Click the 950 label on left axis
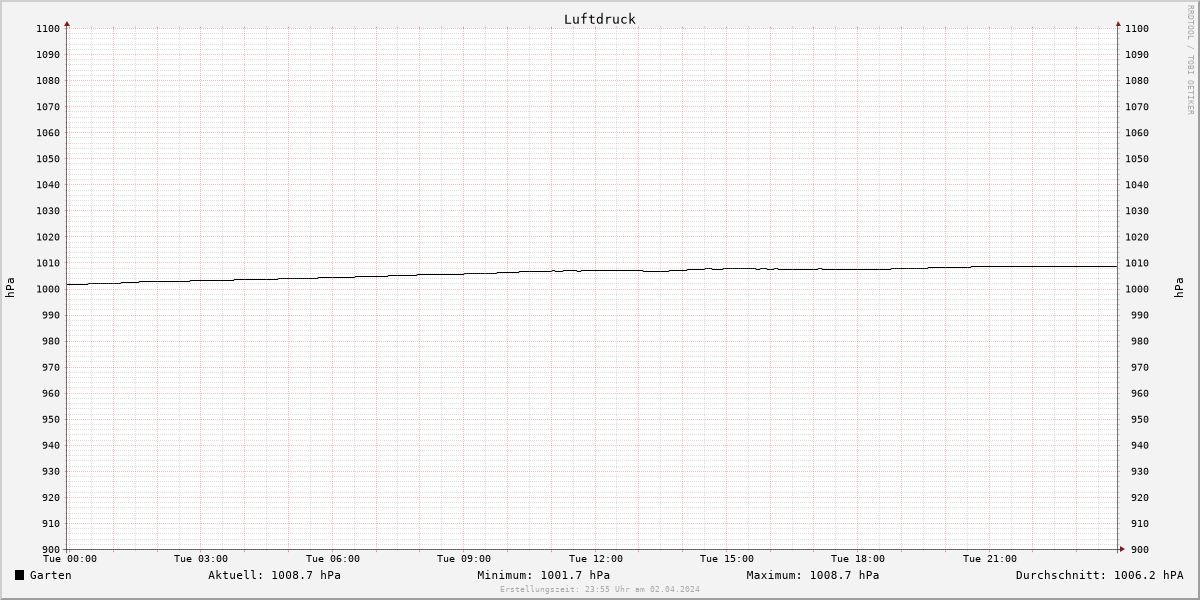This screenshot has height=600, width=1200. pos(51,420)
